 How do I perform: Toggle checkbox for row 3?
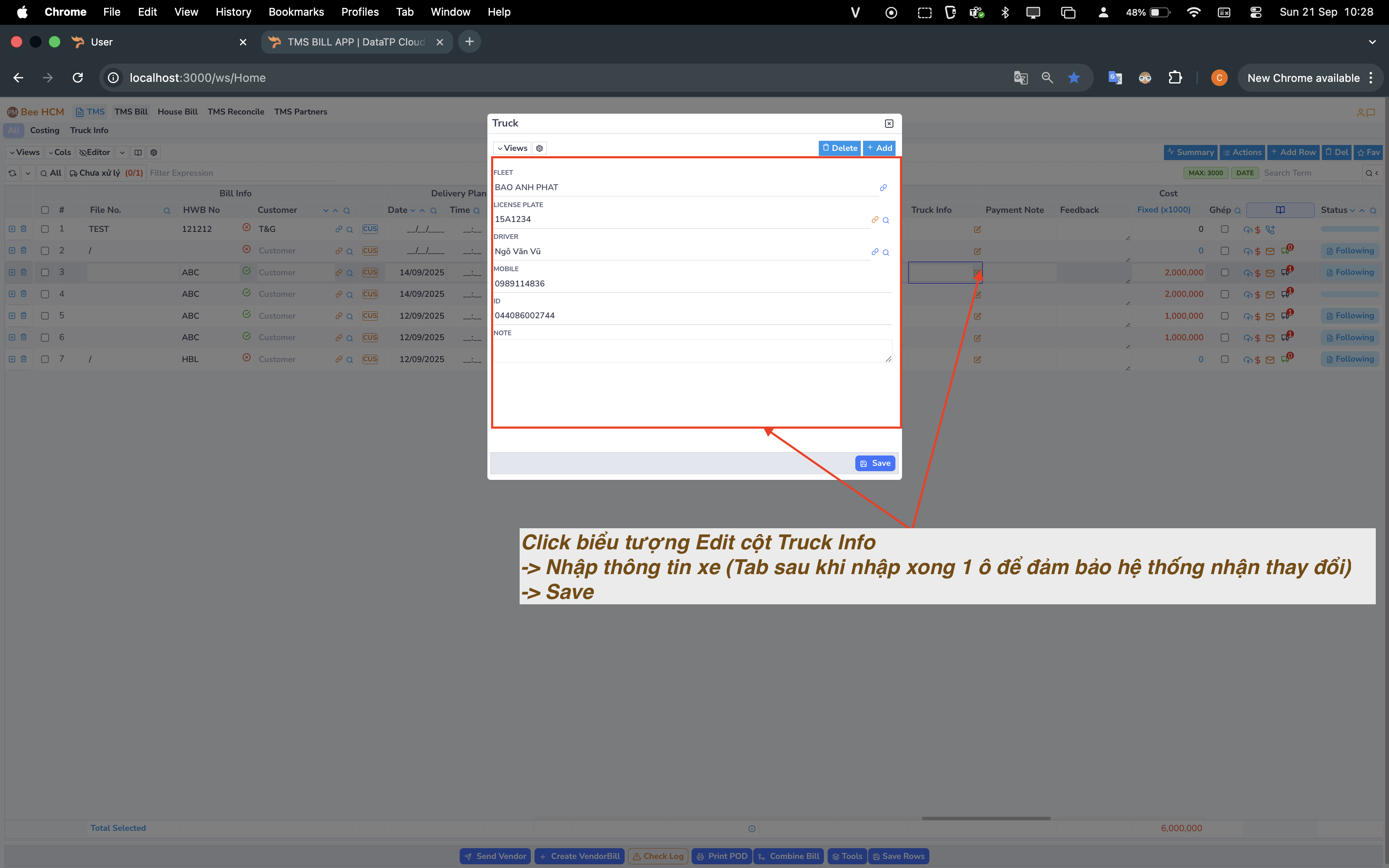[x=45, y=272]
